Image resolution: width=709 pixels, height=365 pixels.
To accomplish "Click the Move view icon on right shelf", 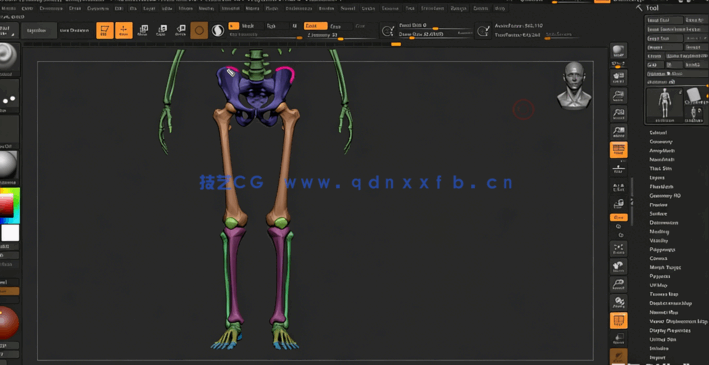I will click(x=618, y=266).
